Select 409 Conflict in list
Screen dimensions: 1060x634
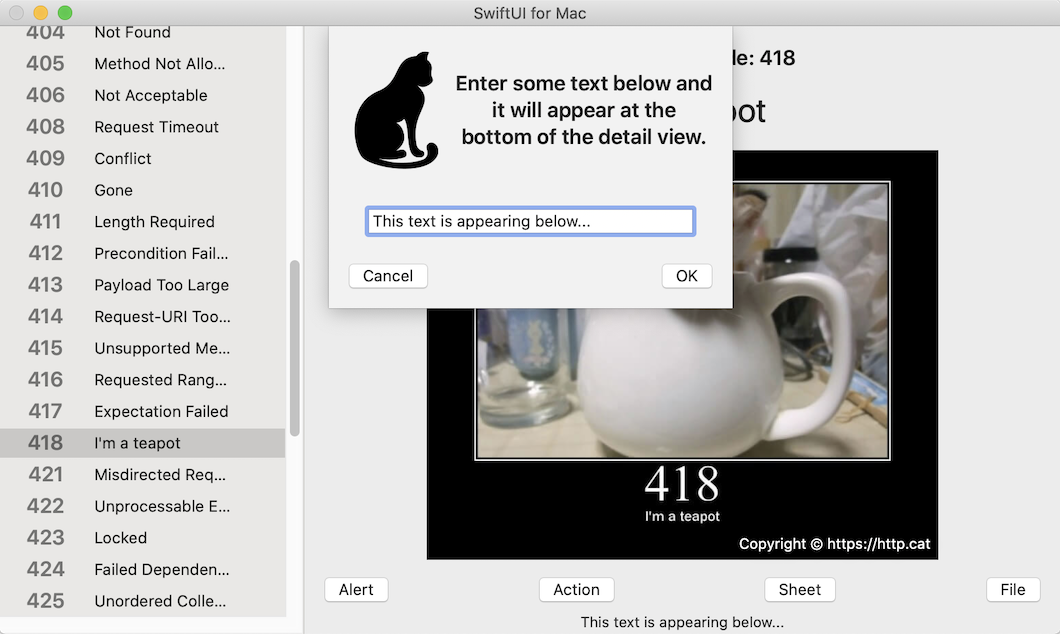(142, 159)
